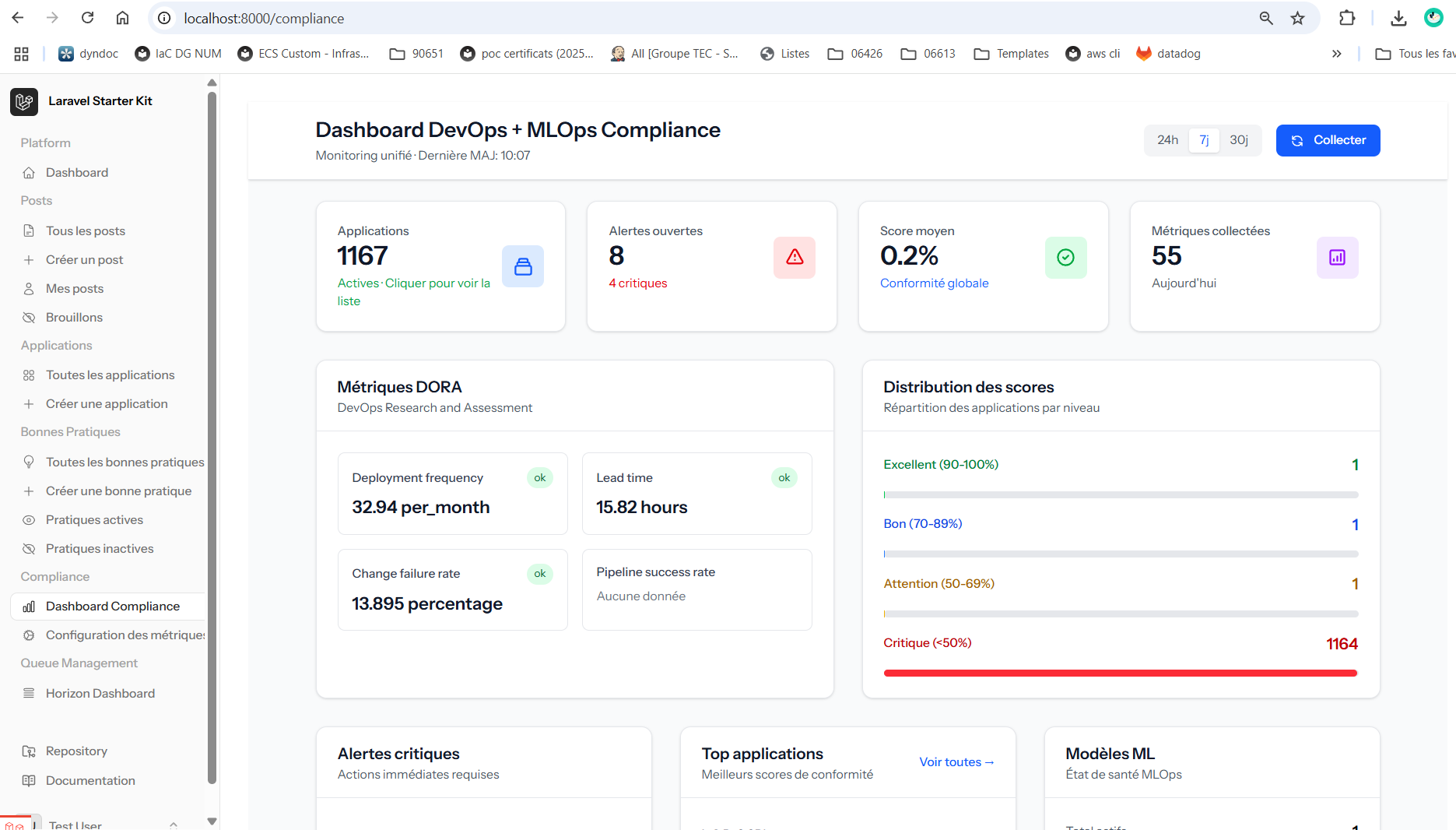Open browser downloads icon
1456x830 pixels.
coord(1398,18)
